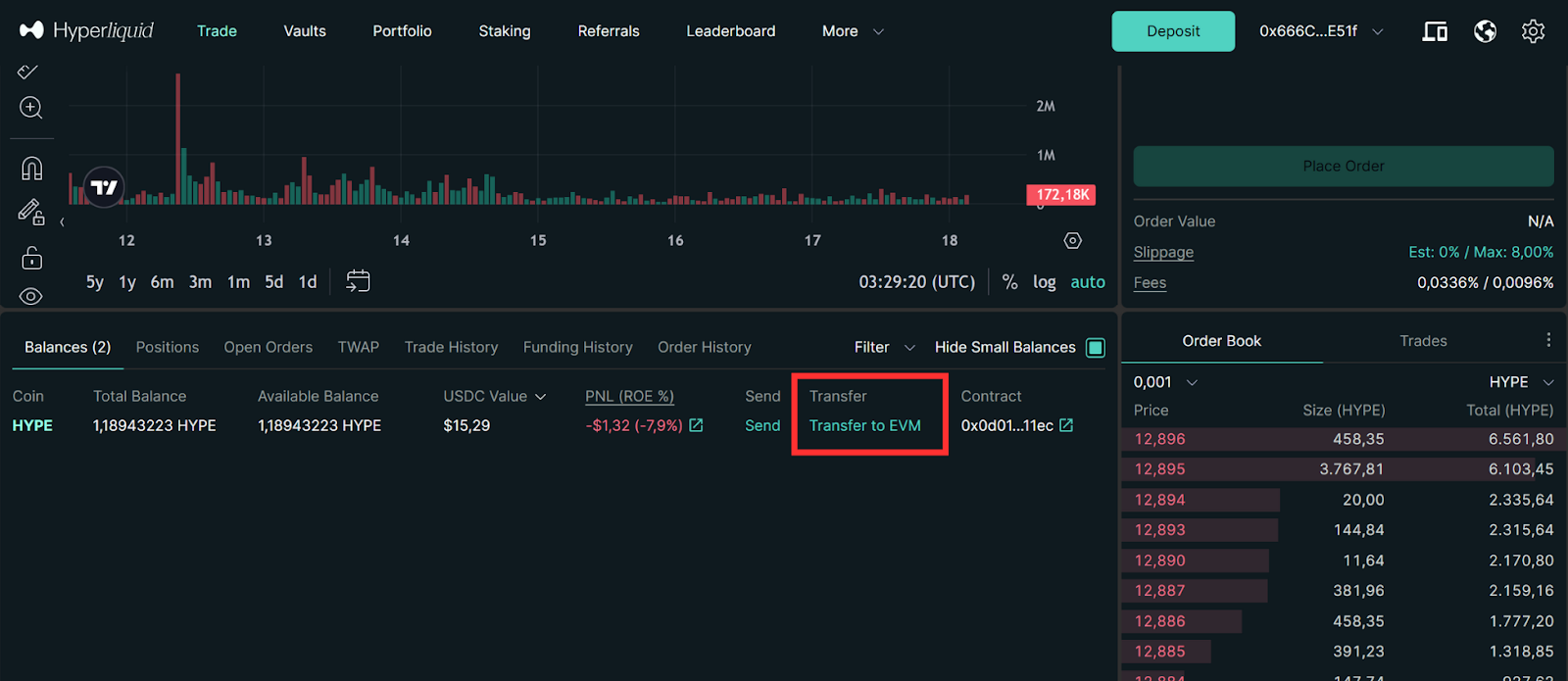Expand the More menu dropdown

tap(853, 31)
